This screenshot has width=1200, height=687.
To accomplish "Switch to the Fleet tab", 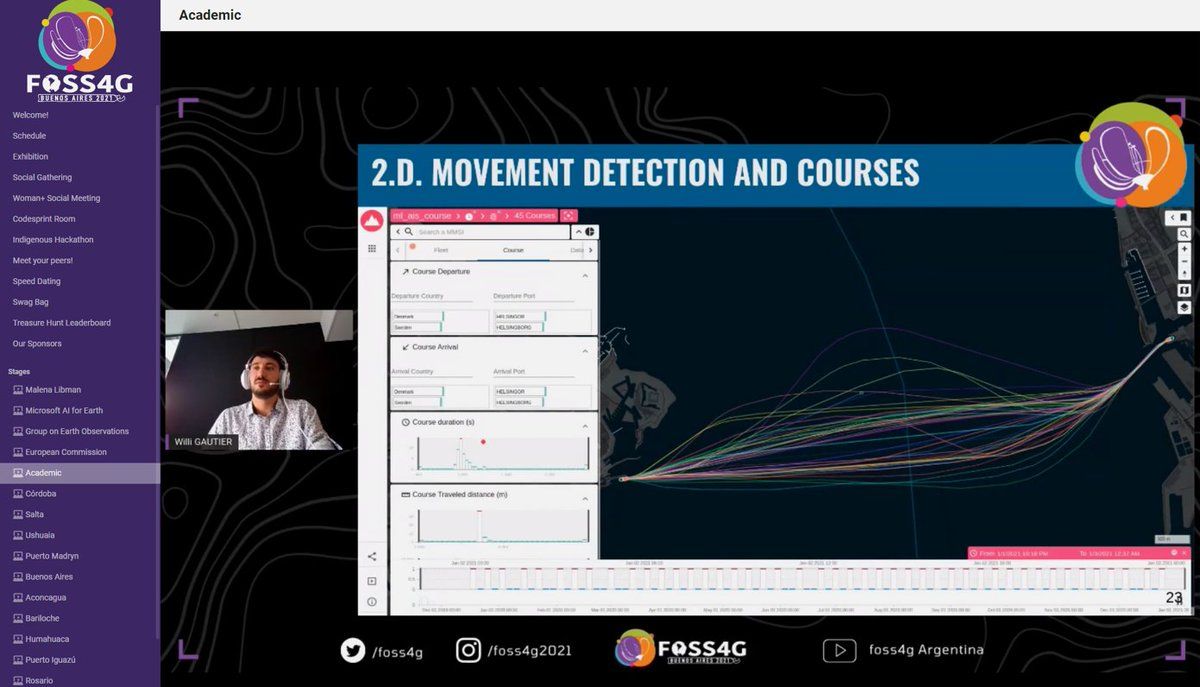I will pos(441,250).
